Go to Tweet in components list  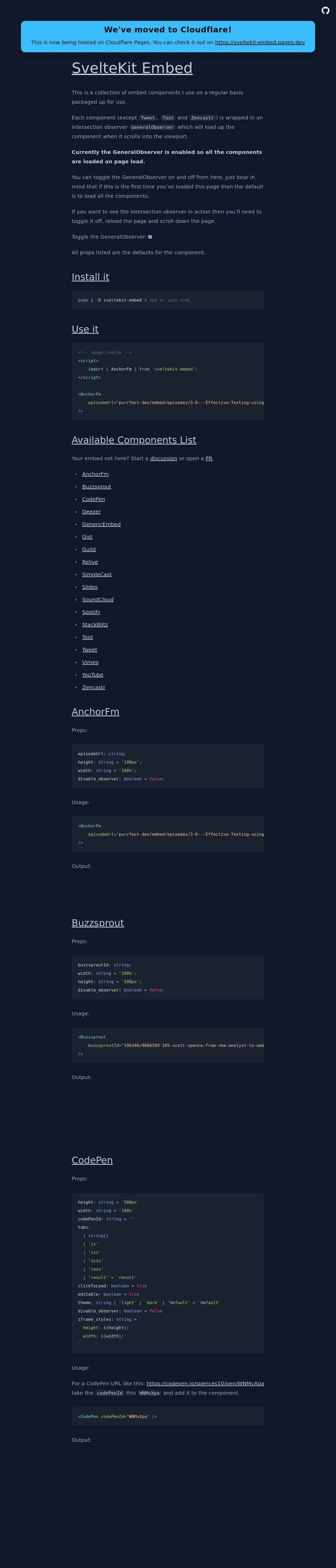90,649
